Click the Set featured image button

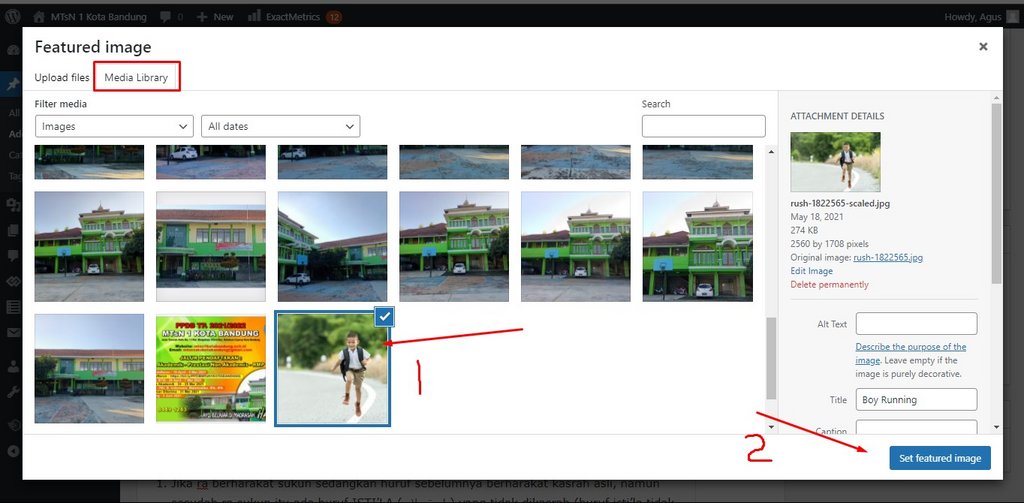(x=940, y=458)
